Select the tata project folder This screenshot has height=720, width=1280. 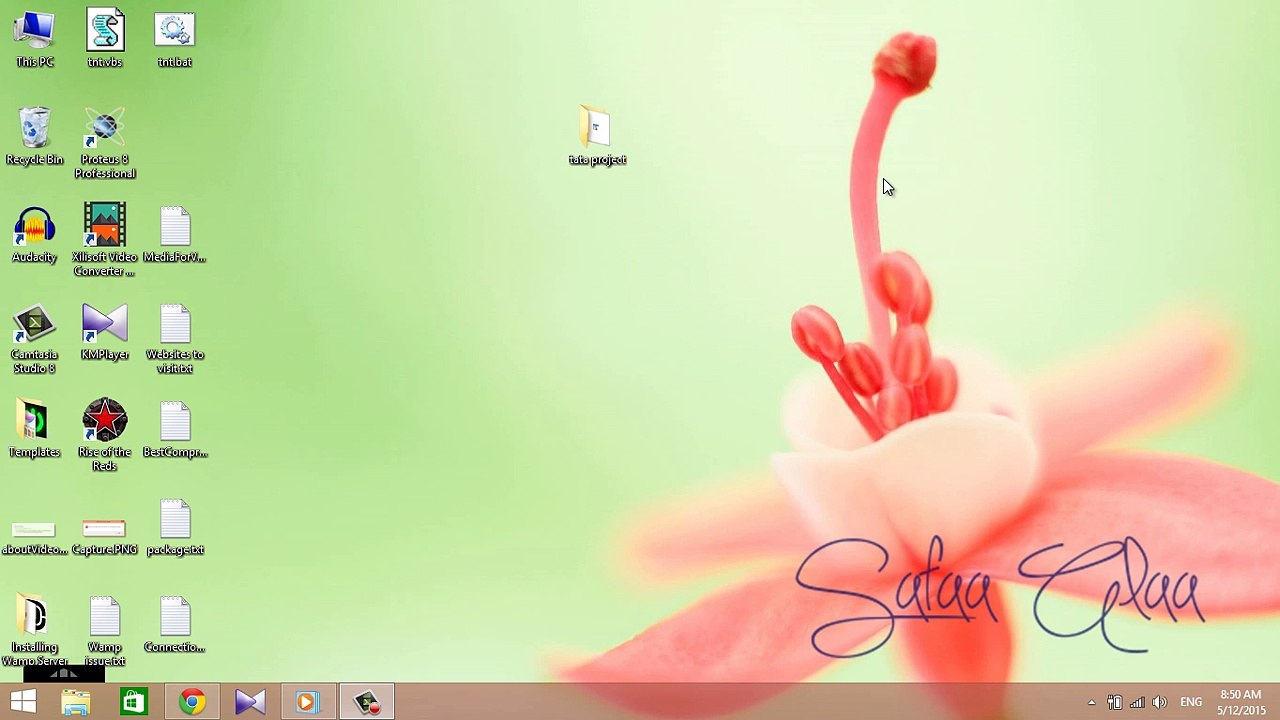(597, 137)
